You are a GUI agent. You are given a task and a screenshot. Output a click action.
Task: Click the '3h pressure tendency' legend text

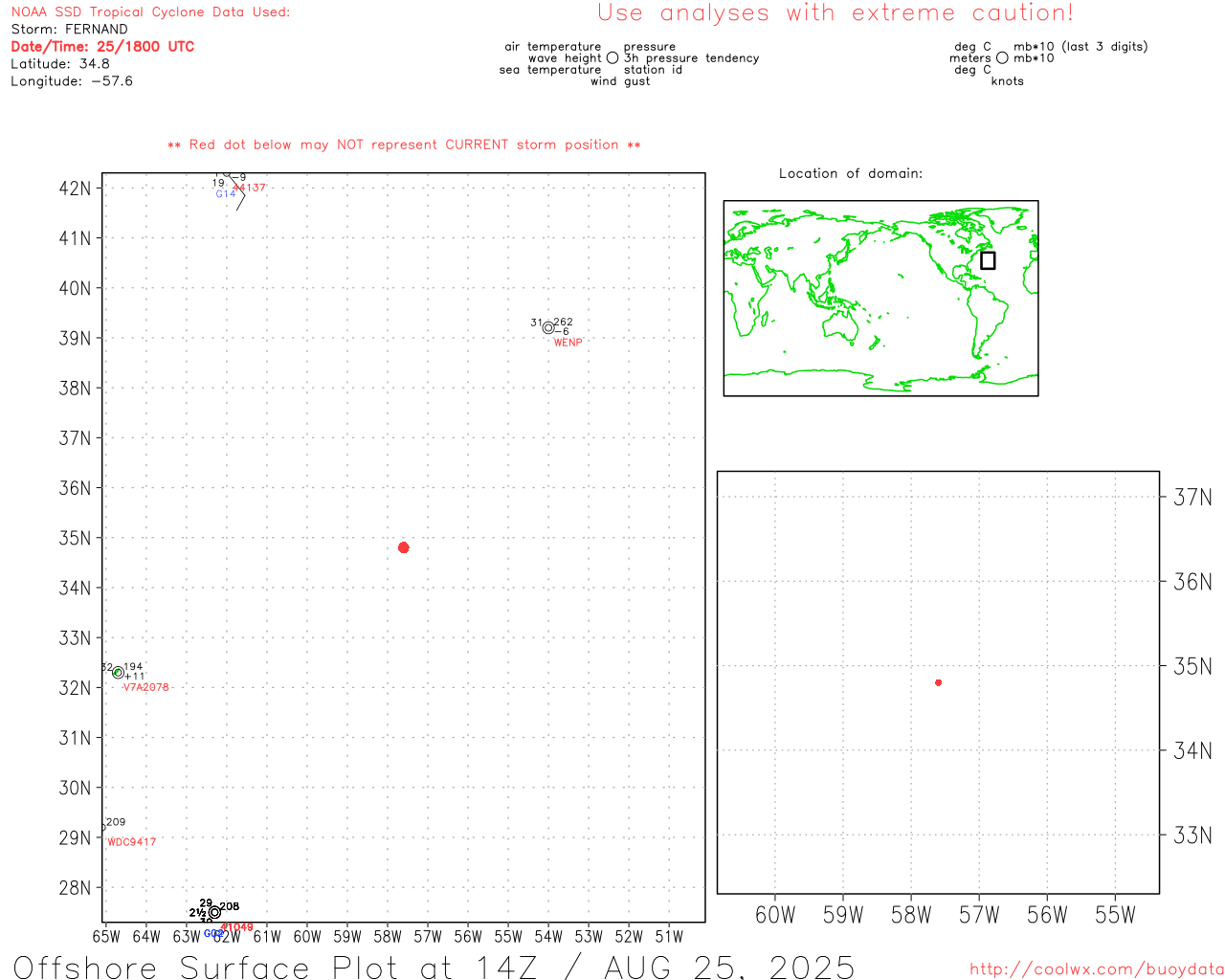[692, 58]
